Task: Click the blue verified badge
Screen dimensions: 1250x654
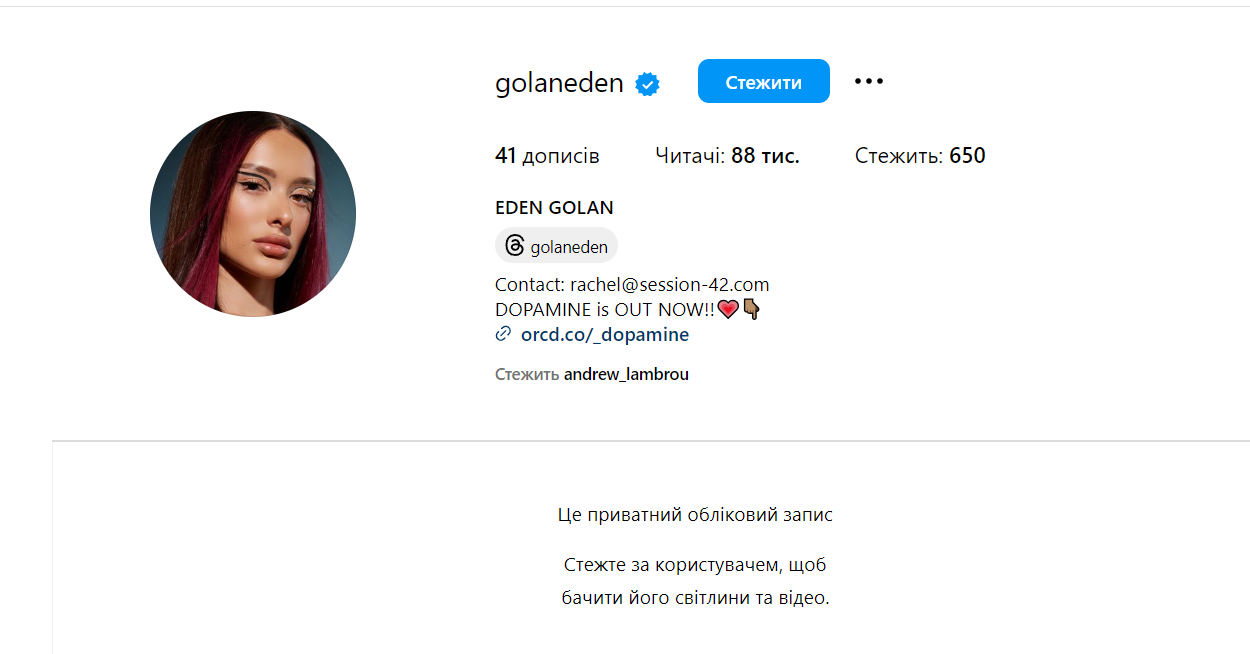Action: (x=648, y=84)
